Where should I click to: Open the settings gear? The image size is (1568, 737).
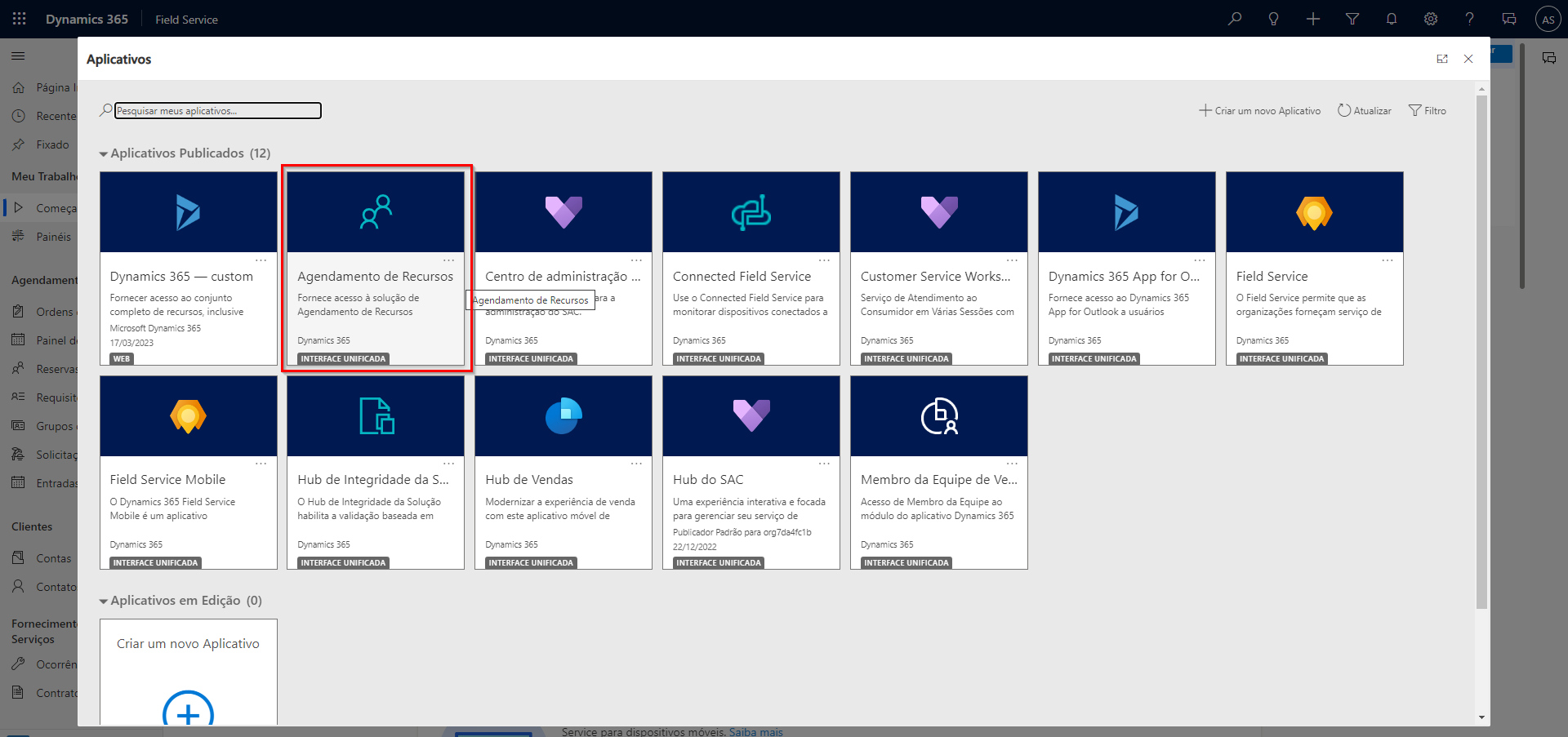[1431, 19]
